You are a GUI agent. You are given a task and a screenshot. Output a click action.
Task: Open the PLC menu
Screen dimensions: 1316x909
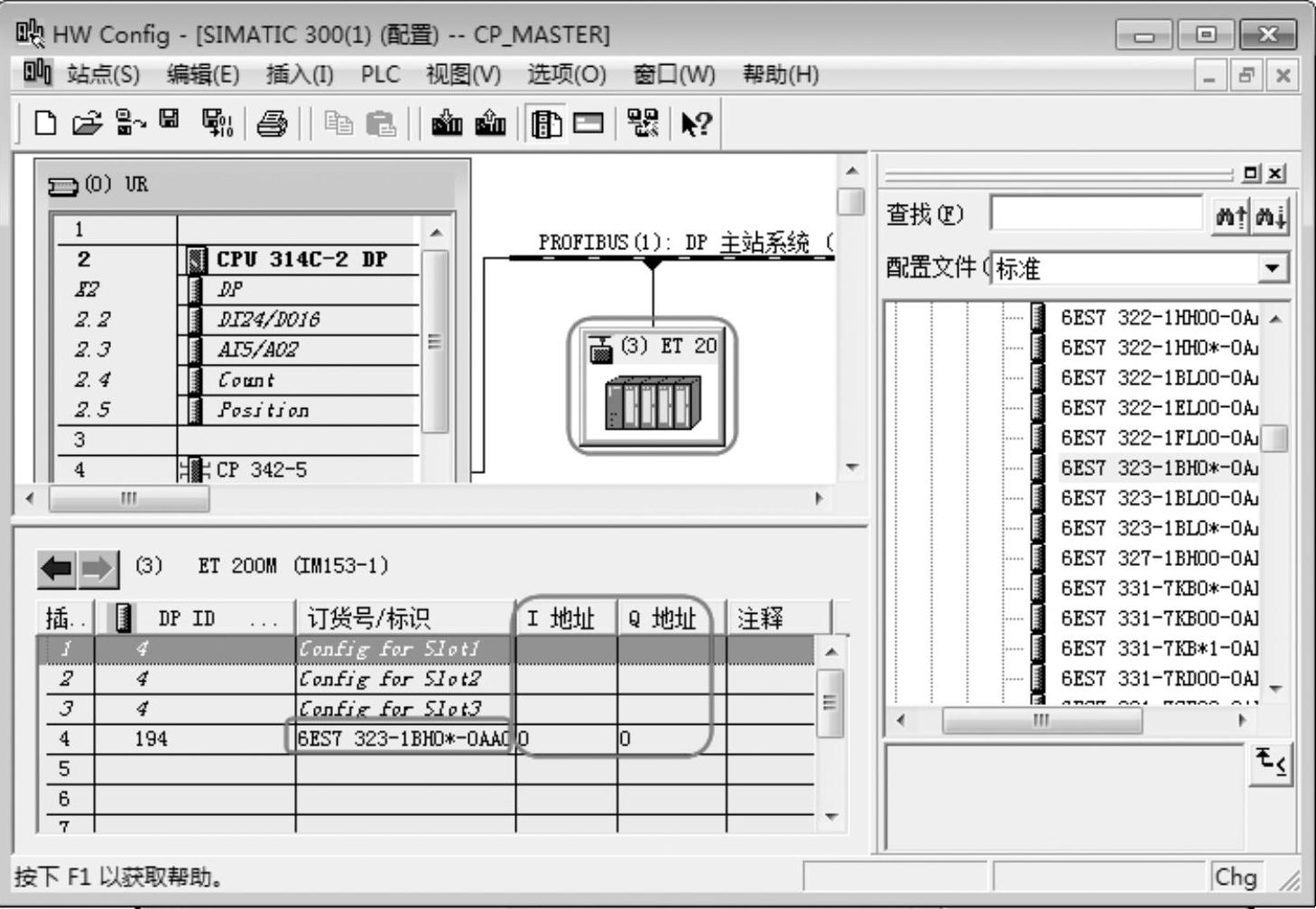click(380, 74)
